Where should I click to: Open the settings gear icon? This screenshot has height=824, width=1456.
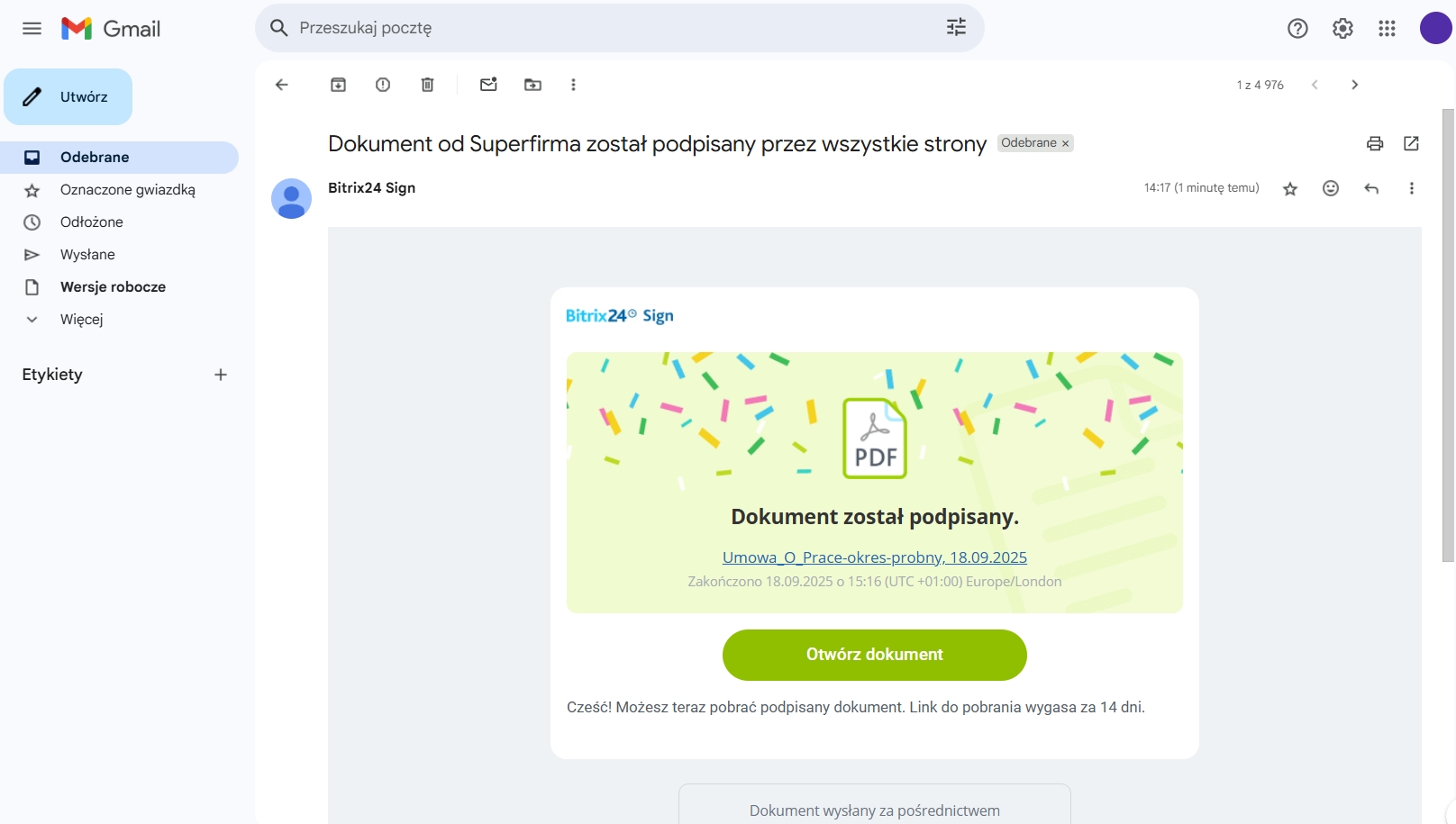click(1342, 29)
